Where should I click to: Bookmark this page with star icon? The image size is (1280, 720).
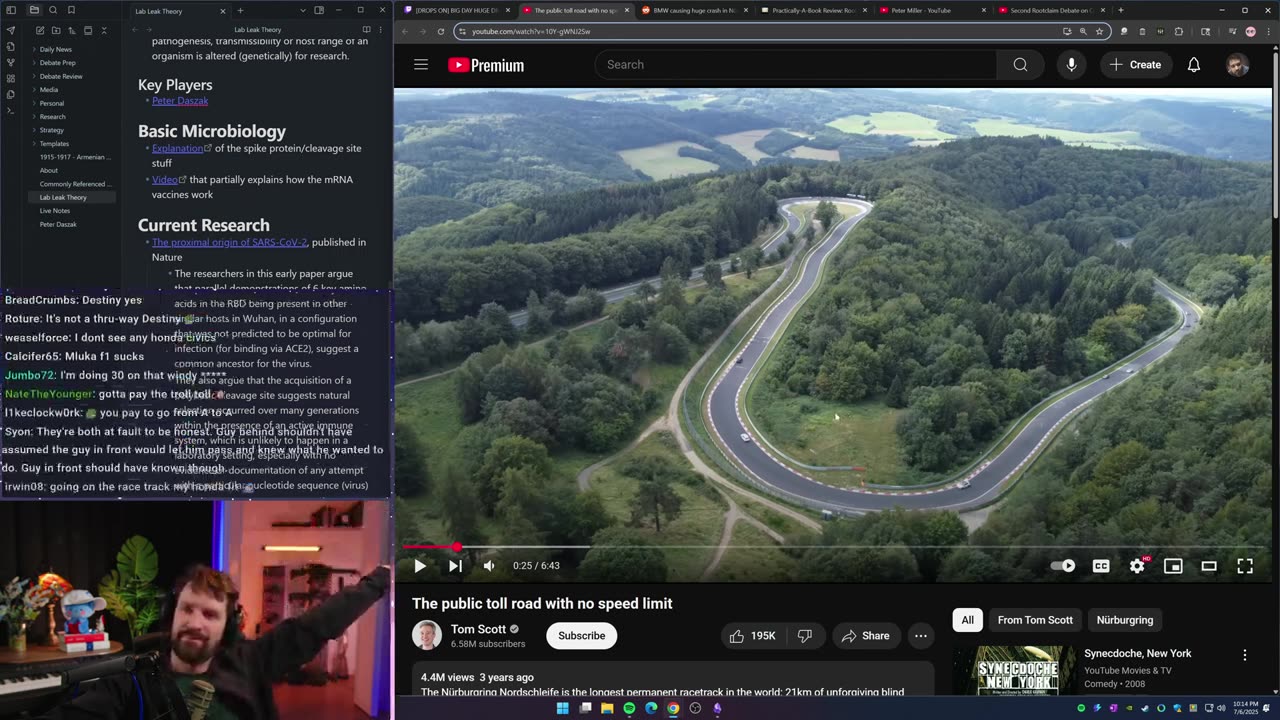point(1099,31)
